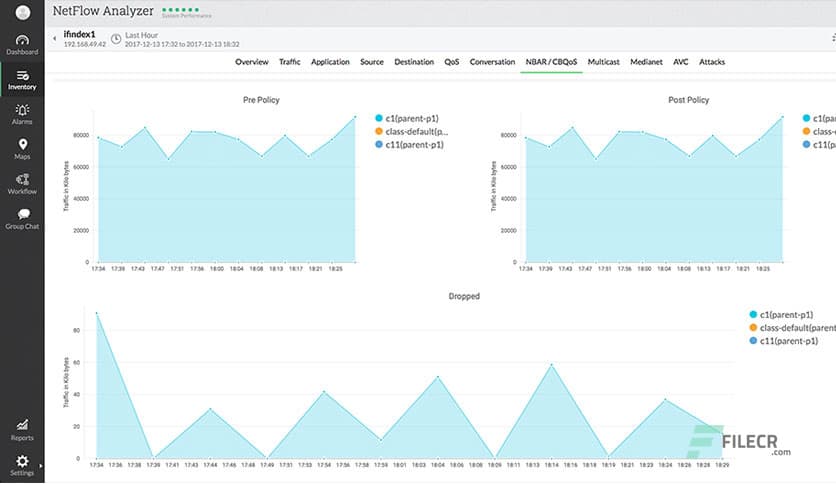Switch to the Destination tab
The image size is (836, 484).
(414, 62)
